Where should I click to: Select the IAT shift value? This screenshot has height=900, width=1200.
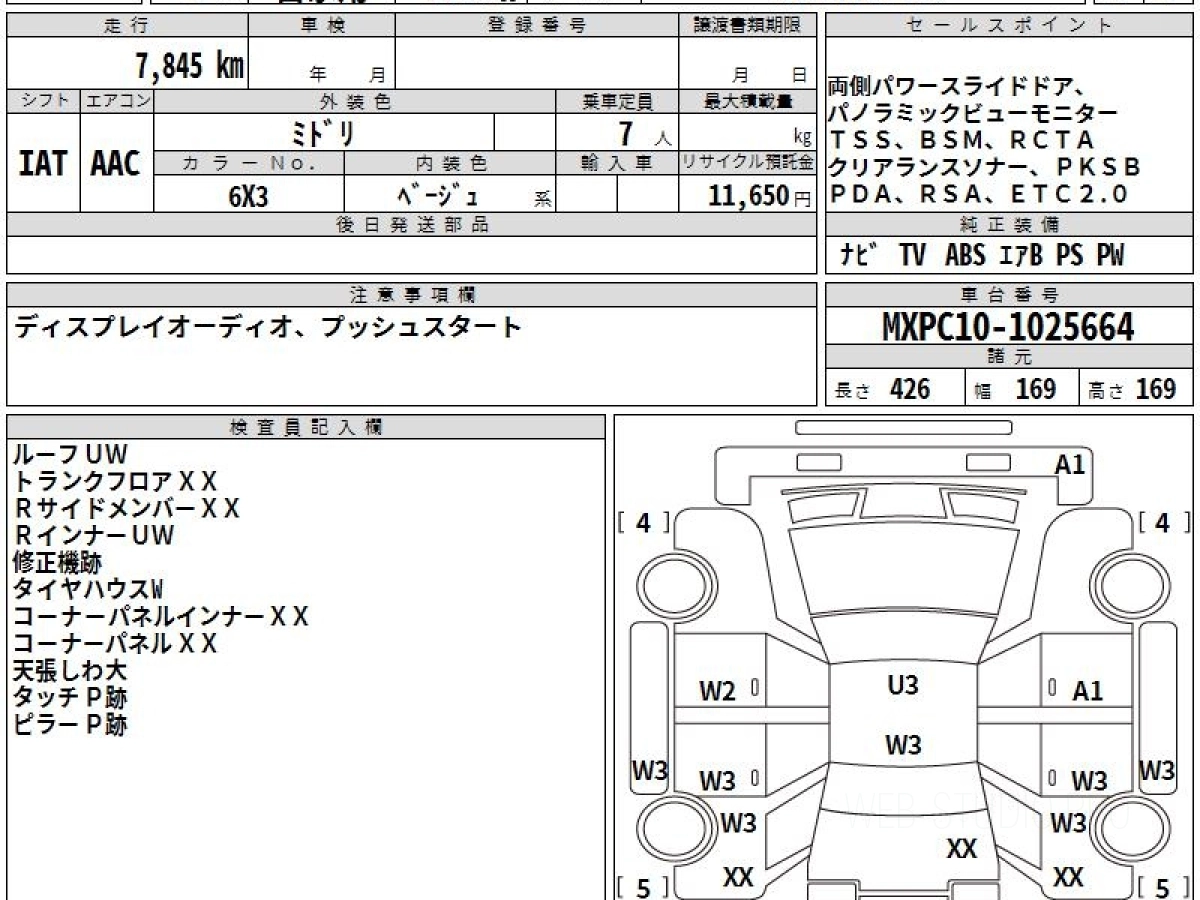[x=43, y=164]
